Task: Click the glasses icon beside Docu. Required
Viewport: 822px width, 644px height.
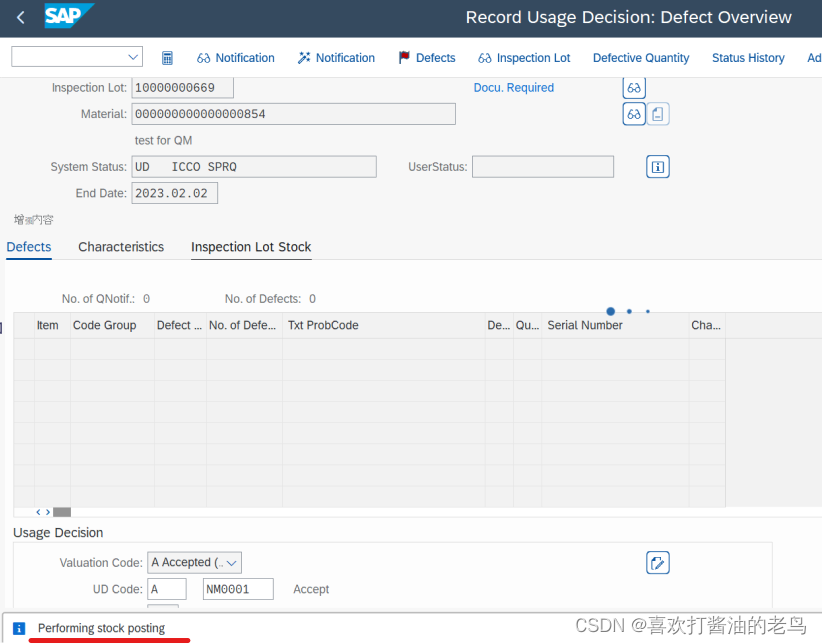Action: click(633, 87)
